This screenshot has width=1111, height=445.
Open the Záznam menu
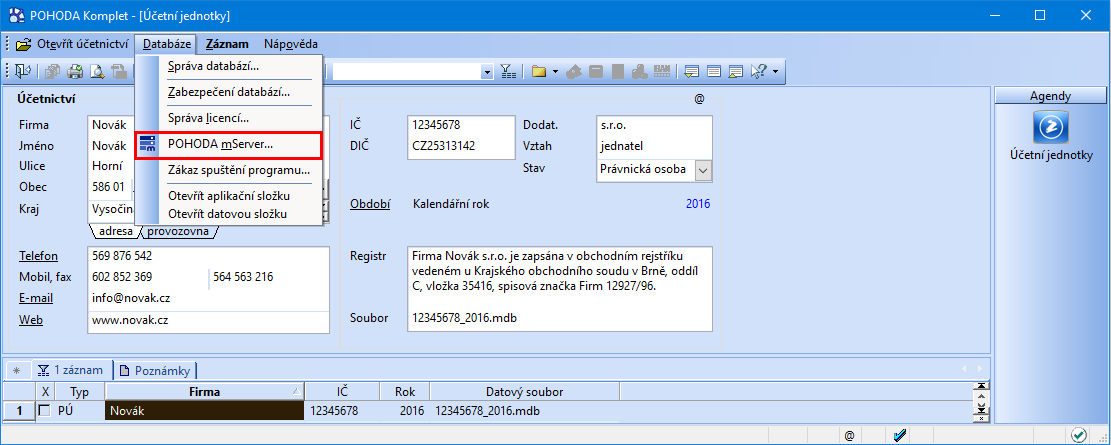(227, 44)
